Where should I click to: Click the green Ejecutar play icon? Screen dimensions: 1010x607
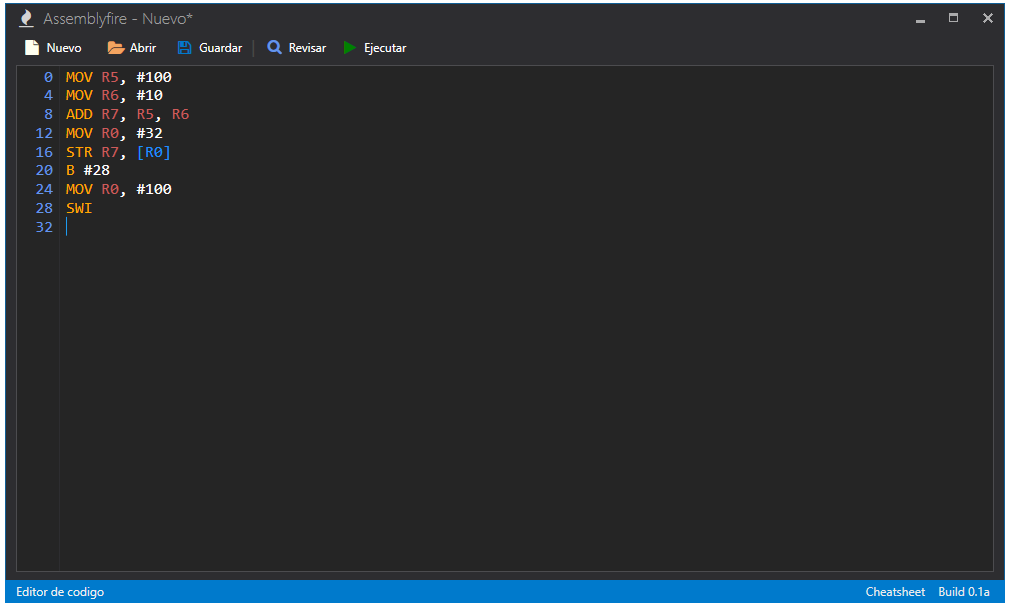coord(350,48)
